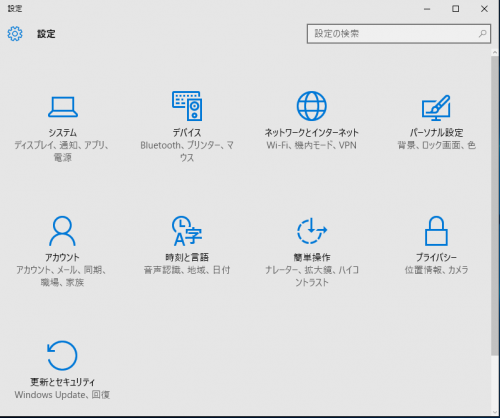Click the Wi-Fi、機内モード、VPN description
This screenshot has width=500, height=418.
pos(312,145)
